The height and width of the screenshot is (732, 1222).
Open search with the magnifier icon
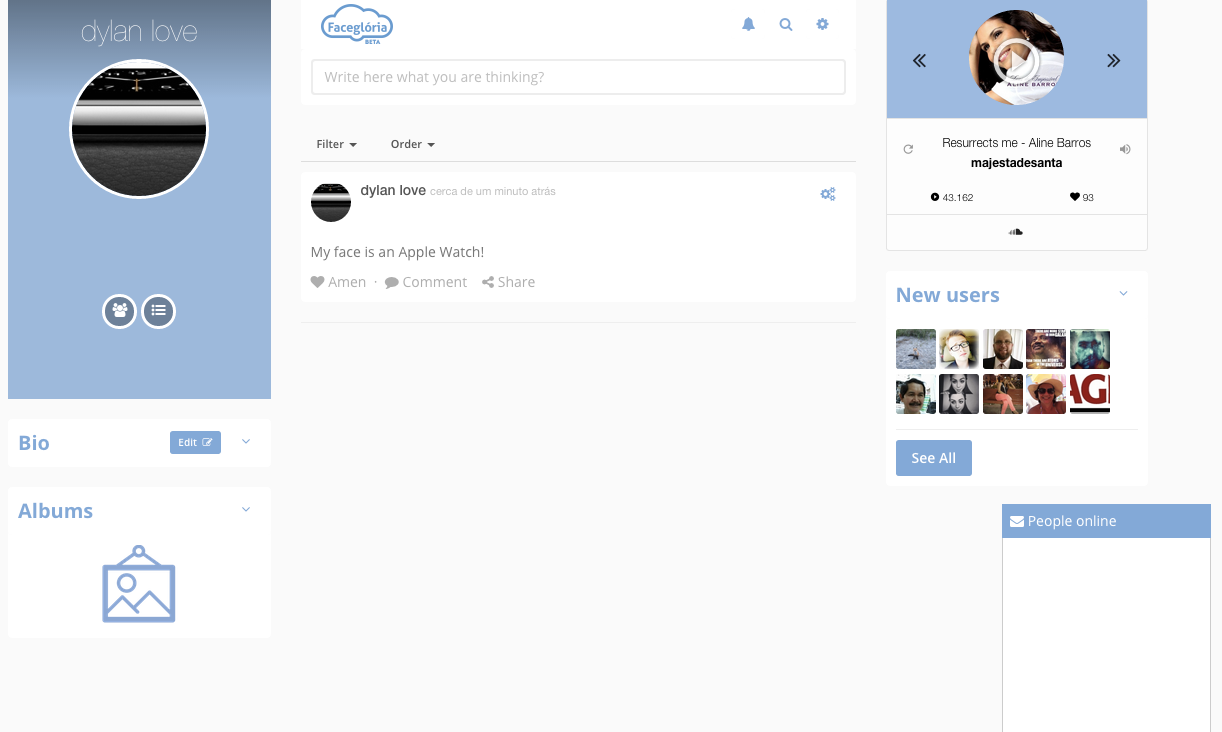point(786,25)
